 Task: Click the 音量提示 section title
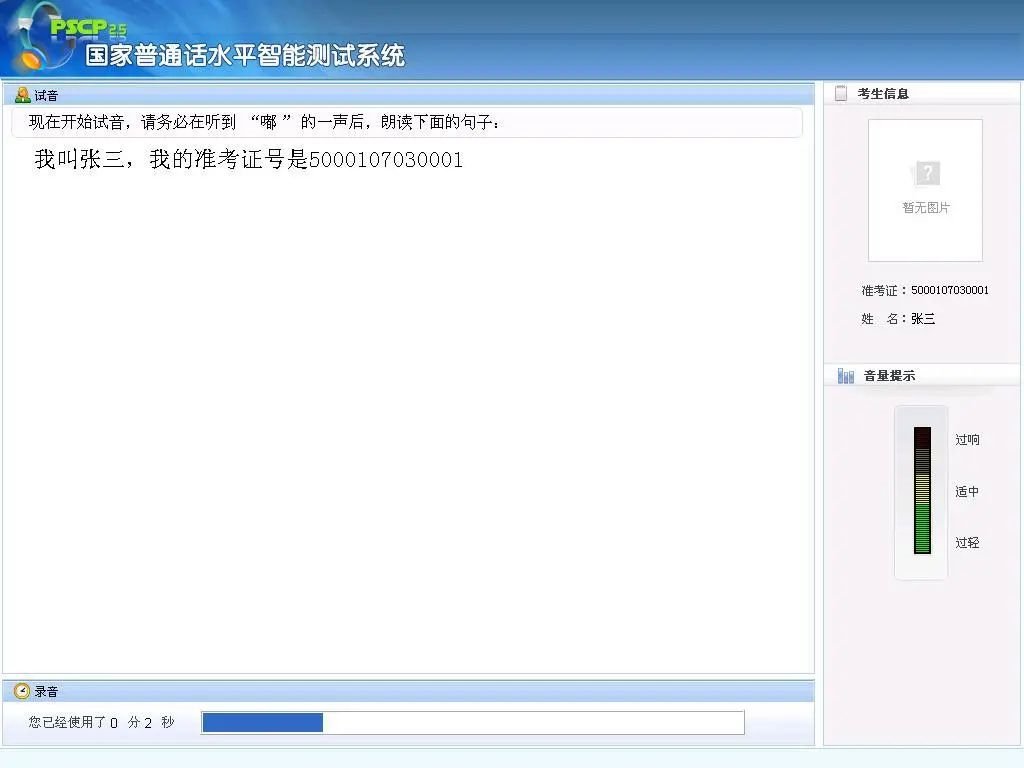[889, 376]
